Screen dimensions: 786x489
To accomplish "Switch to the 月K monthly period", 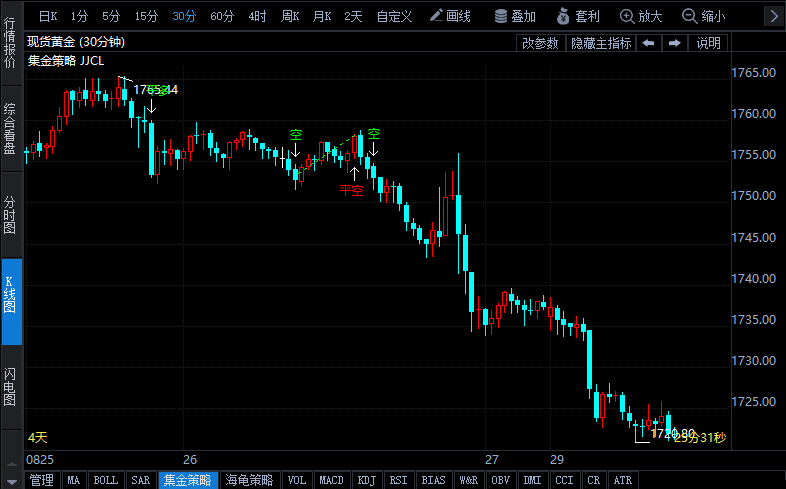I will point(322,17).
